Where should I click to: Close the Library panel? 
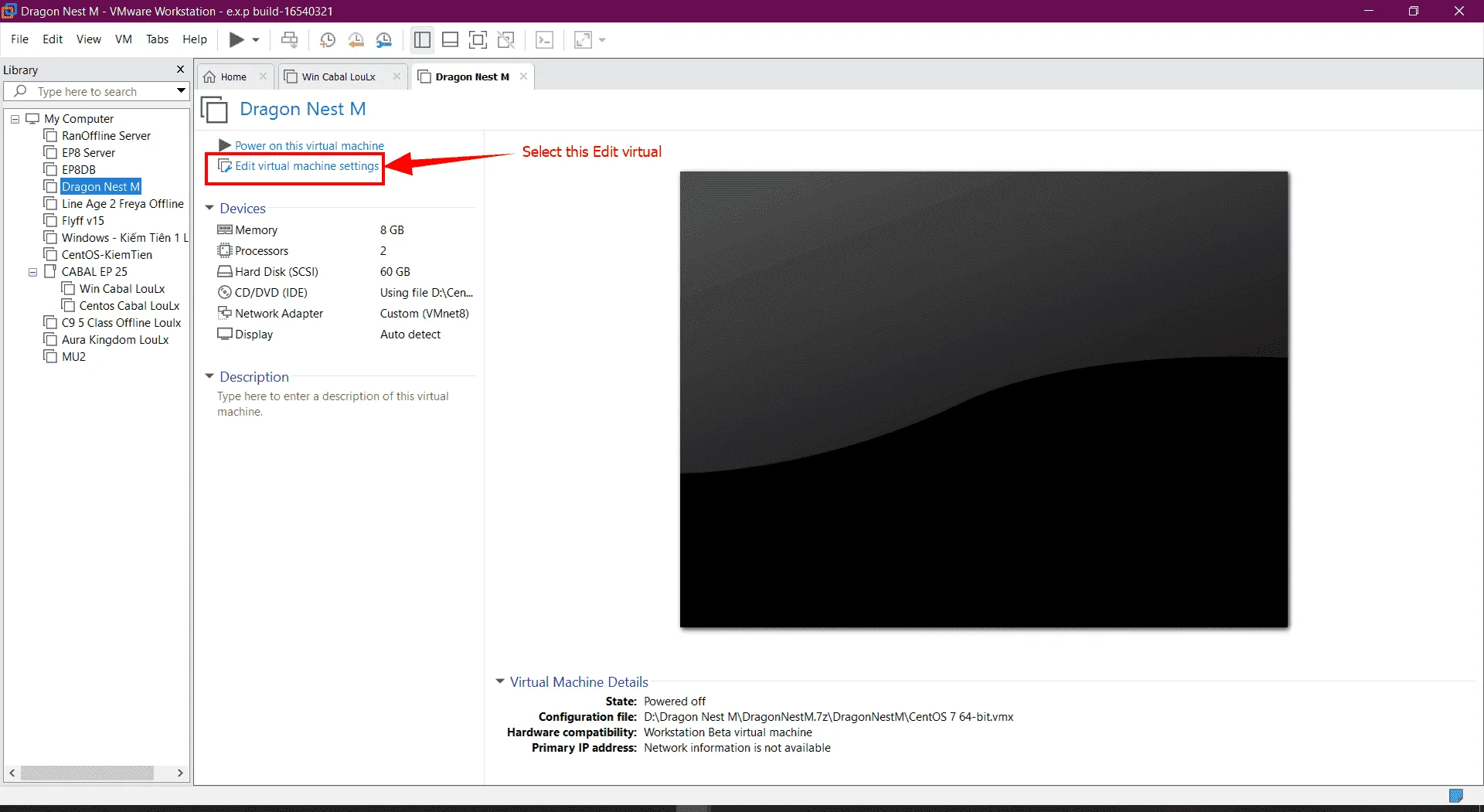181,70
